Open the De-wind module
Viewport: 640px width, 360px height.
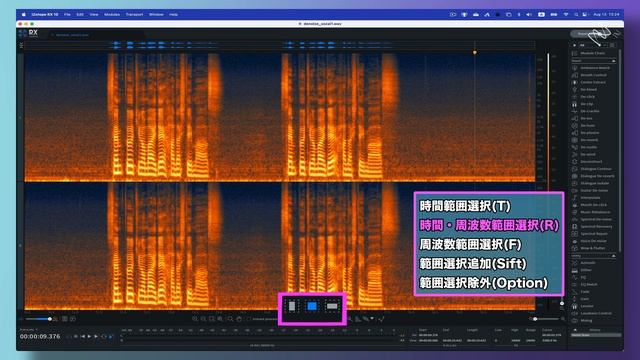pos(588,154)
